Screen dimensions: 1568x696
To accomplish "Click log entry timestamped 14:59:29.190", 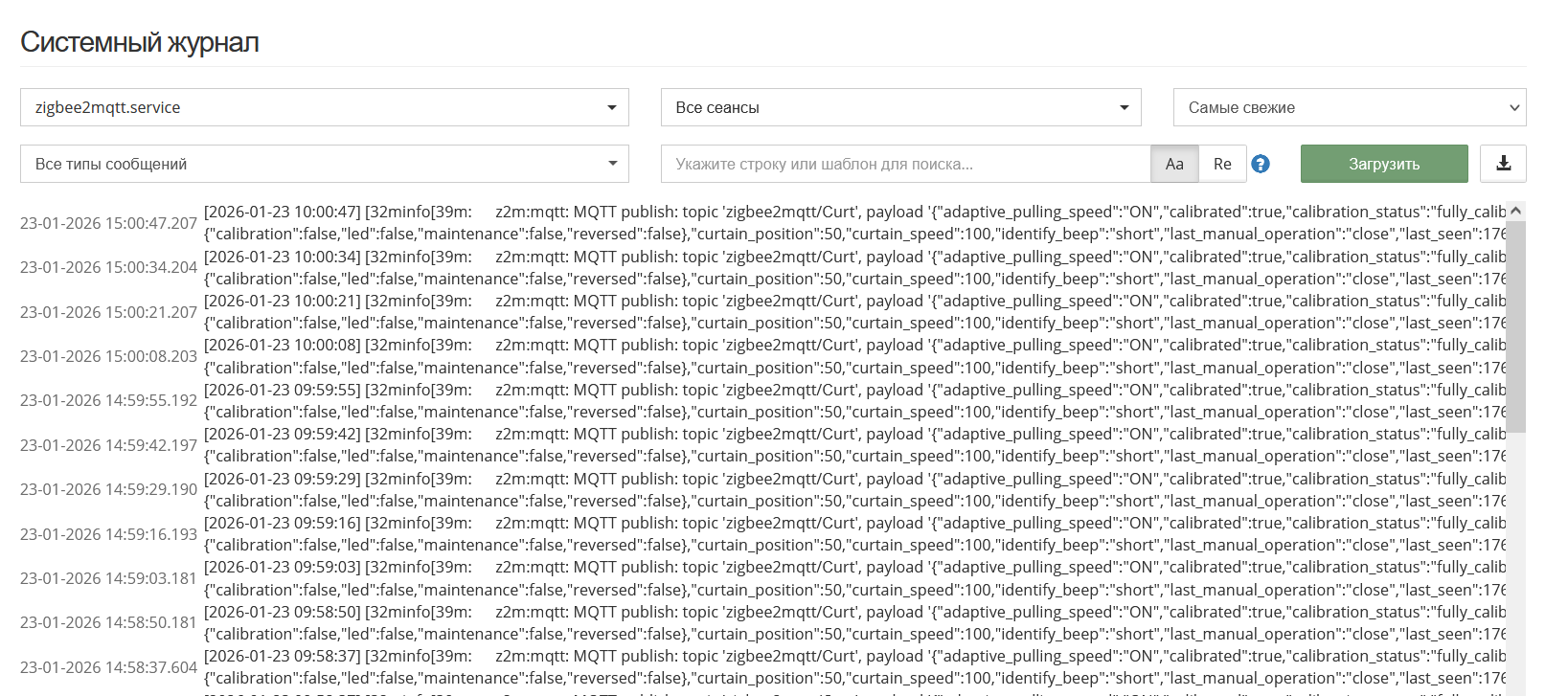I will [x=108, y=489].
